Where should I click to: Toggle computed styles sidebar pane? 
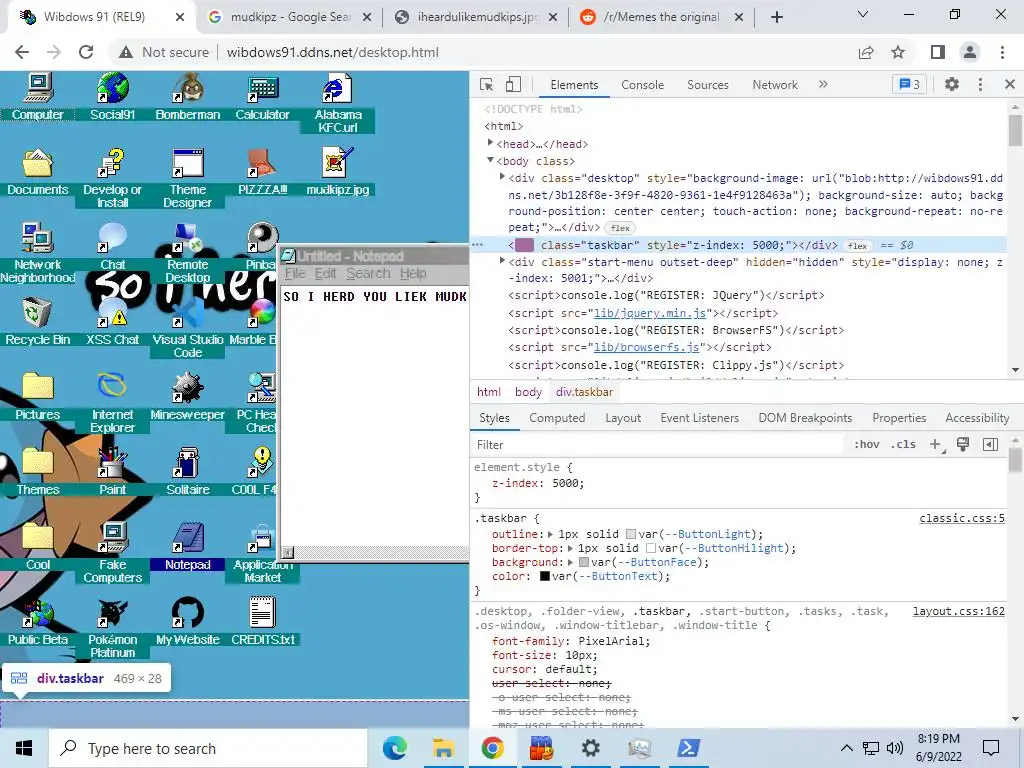click(990, 444)
